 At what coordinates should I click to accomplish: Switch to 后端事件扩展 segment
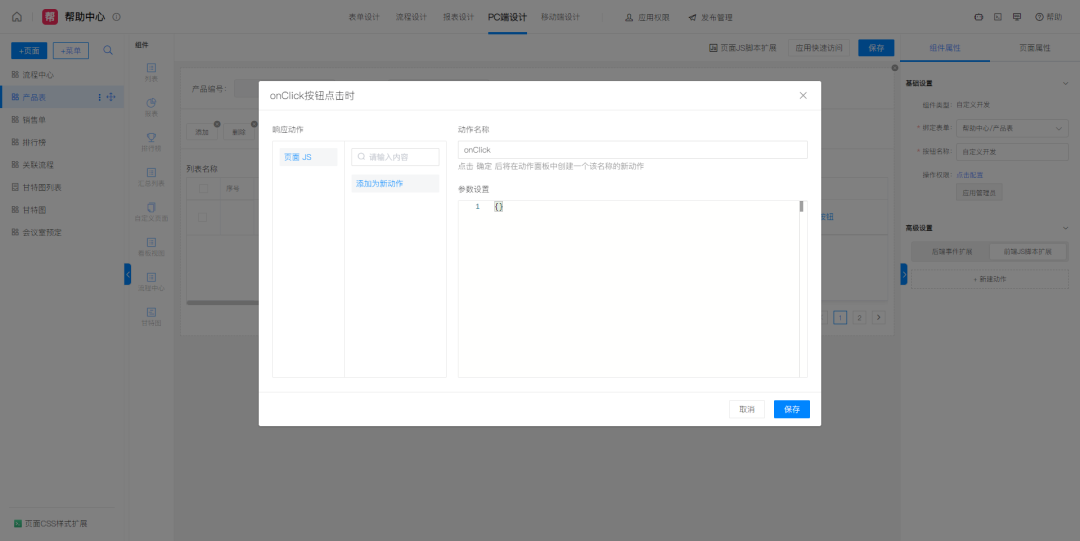pos(951,252)
